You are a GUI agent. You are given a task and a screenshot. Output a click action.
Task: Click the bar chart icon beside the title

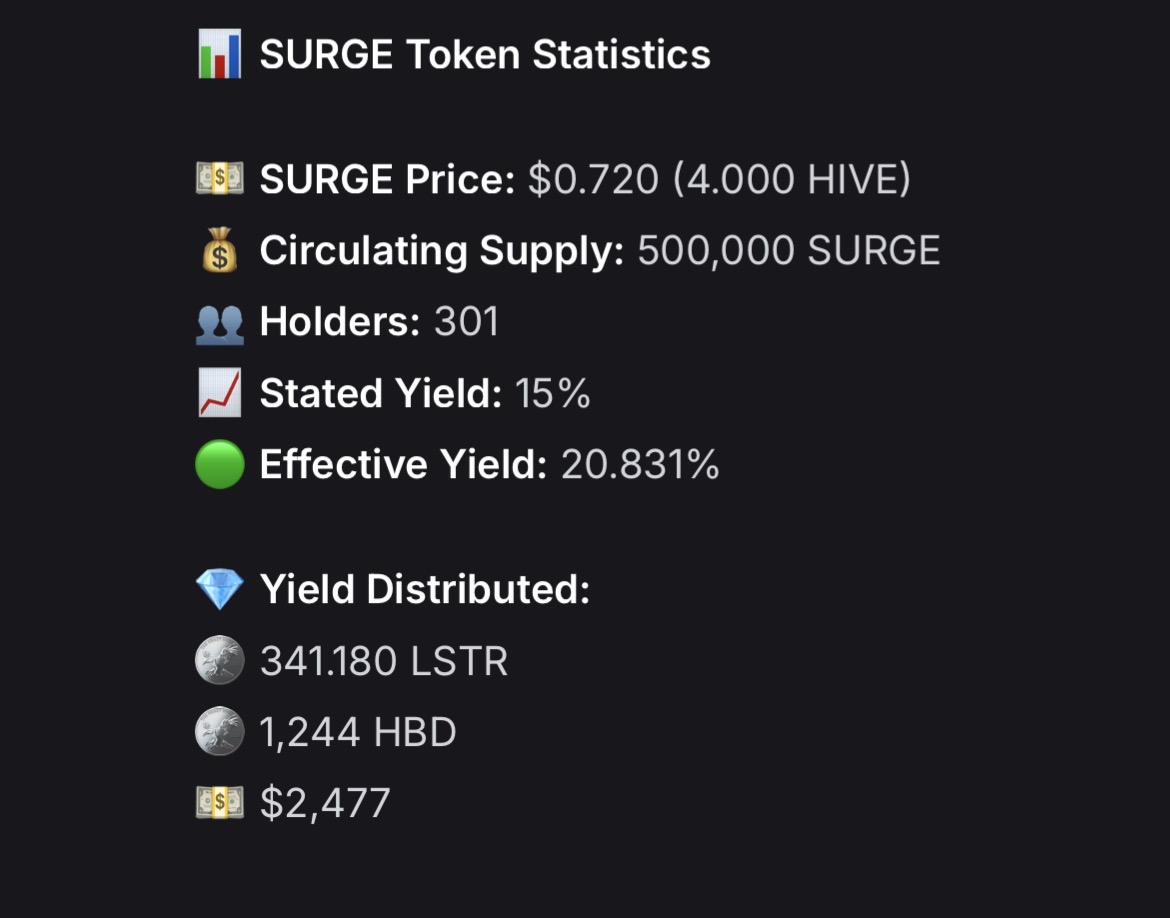[219, 54]
